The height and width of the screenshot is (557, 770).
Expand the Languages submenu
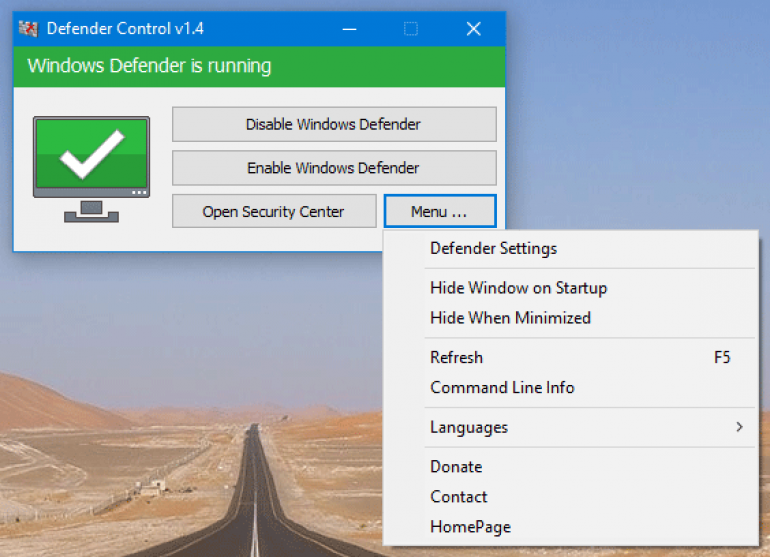tap(571, 427)
